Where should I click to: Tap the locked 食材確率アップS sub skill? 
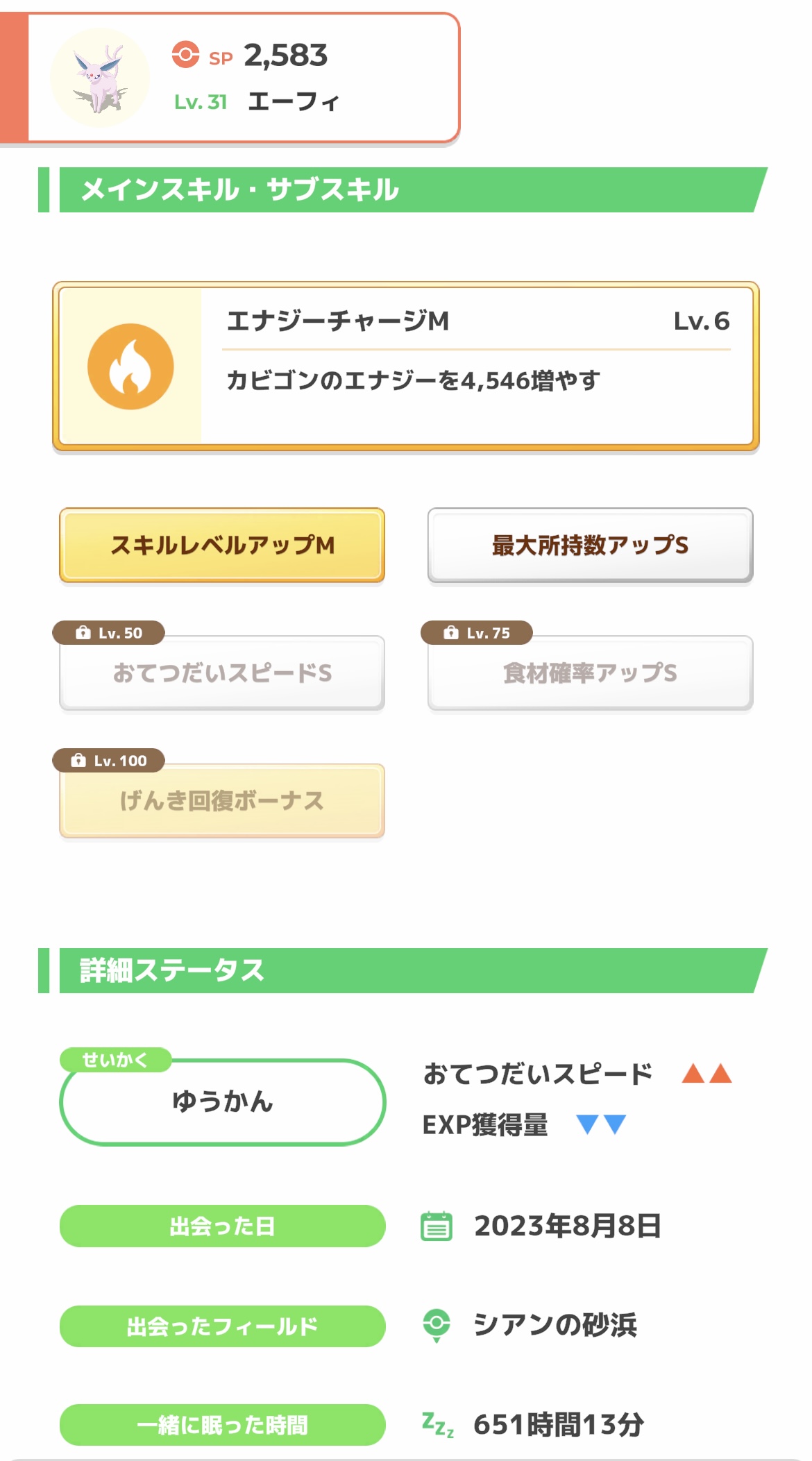click(590, 673)
